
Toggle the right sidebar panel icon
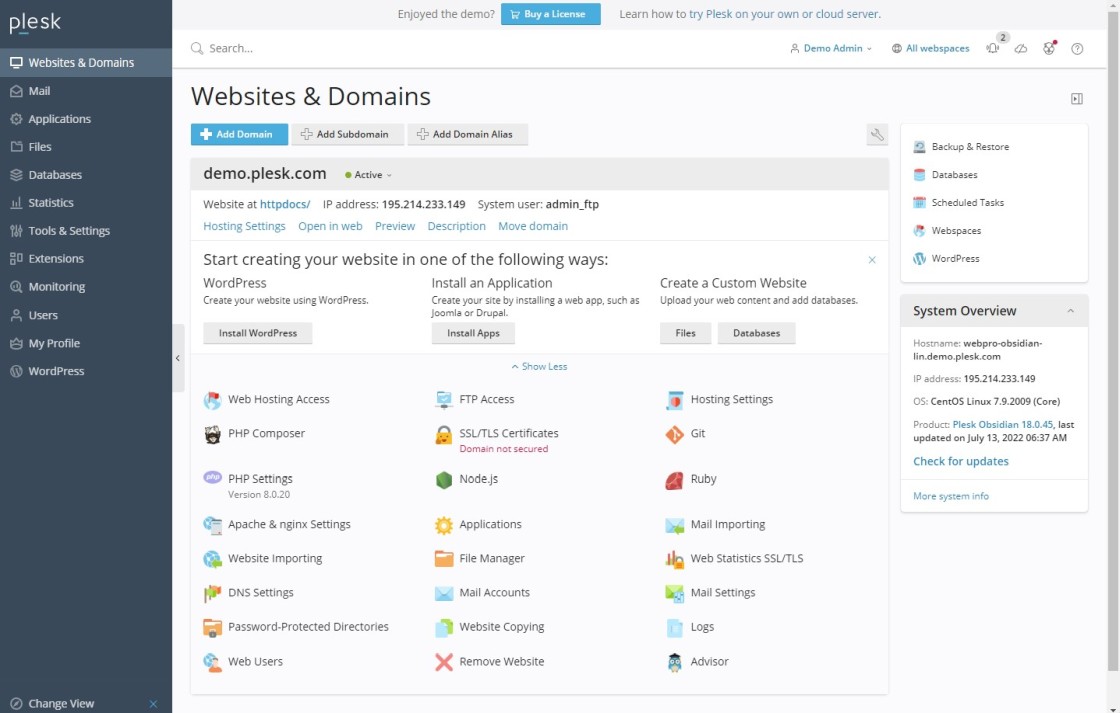click(x=1076, y=99)
